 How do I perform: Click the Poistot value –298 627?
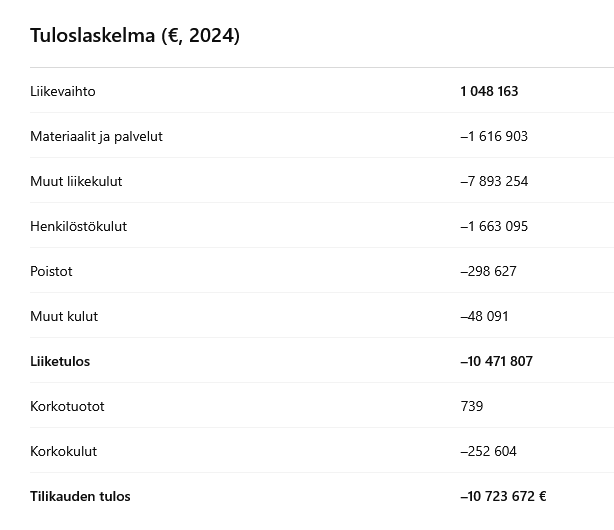[489, 271]
